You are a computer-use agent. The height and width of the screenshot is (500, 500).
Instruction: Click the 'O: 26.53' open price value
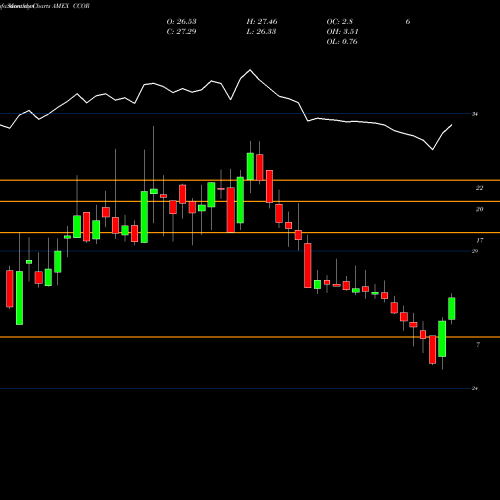point(181,22)
